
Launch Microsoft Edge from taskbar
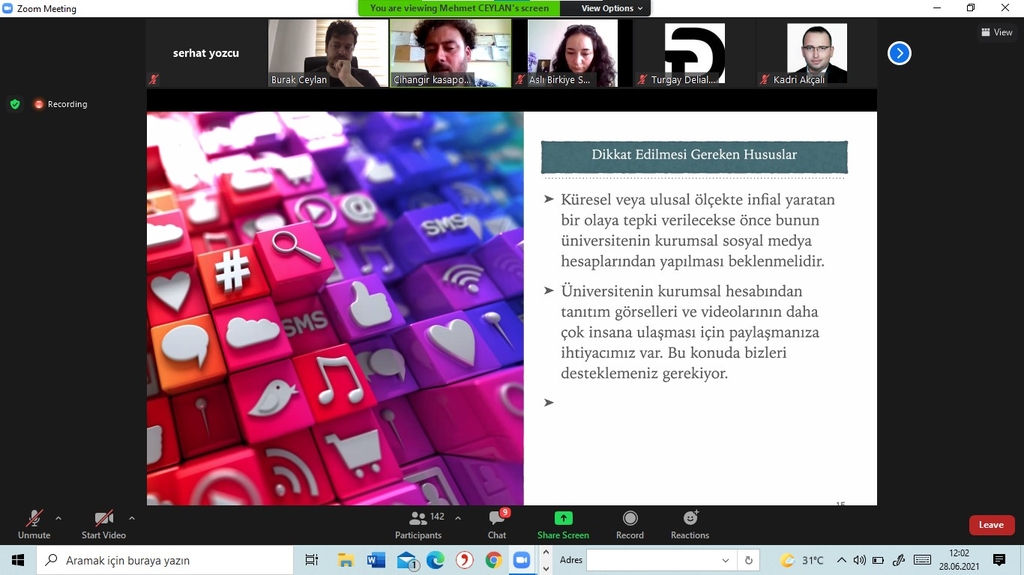click(x=436, y=560)
